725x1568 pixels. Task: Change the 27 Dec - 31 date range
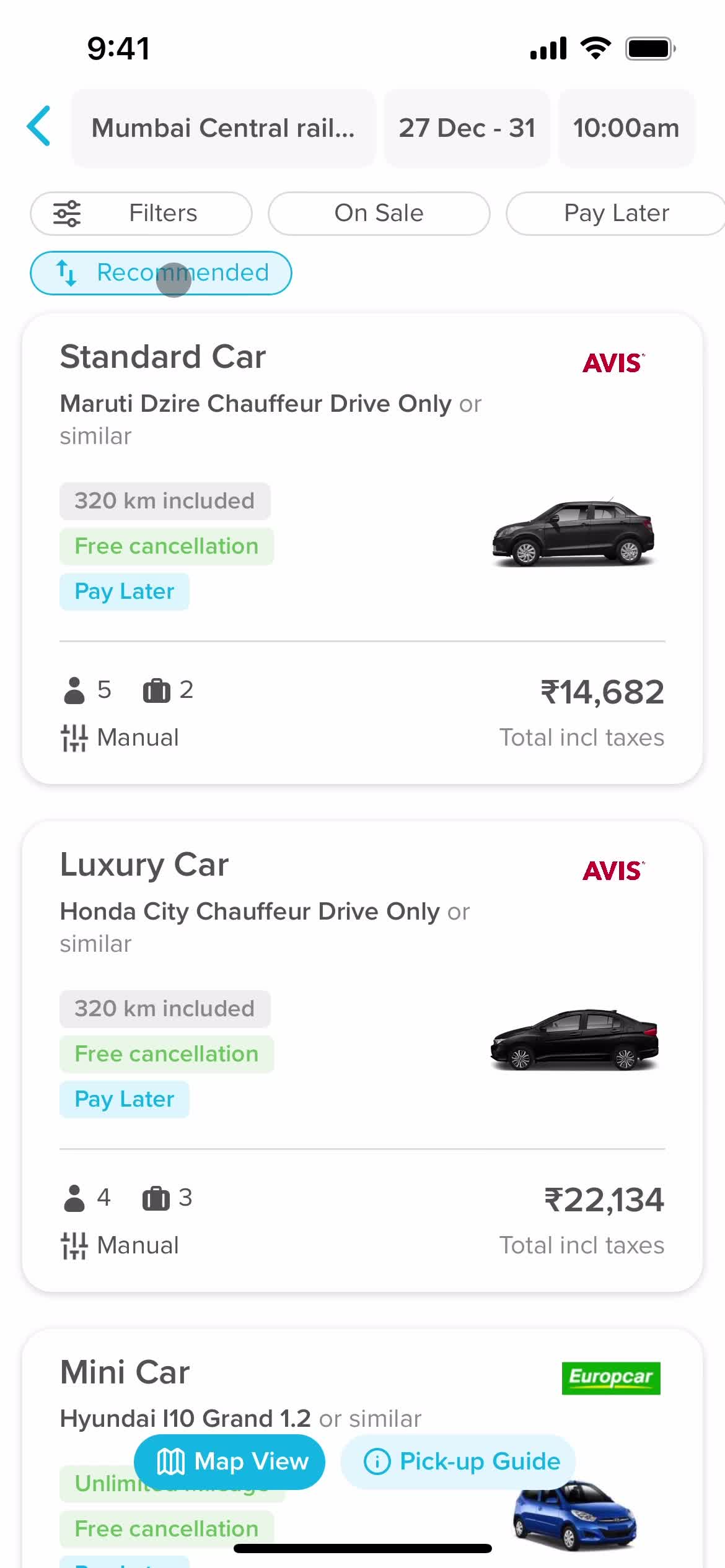(467, 128)
